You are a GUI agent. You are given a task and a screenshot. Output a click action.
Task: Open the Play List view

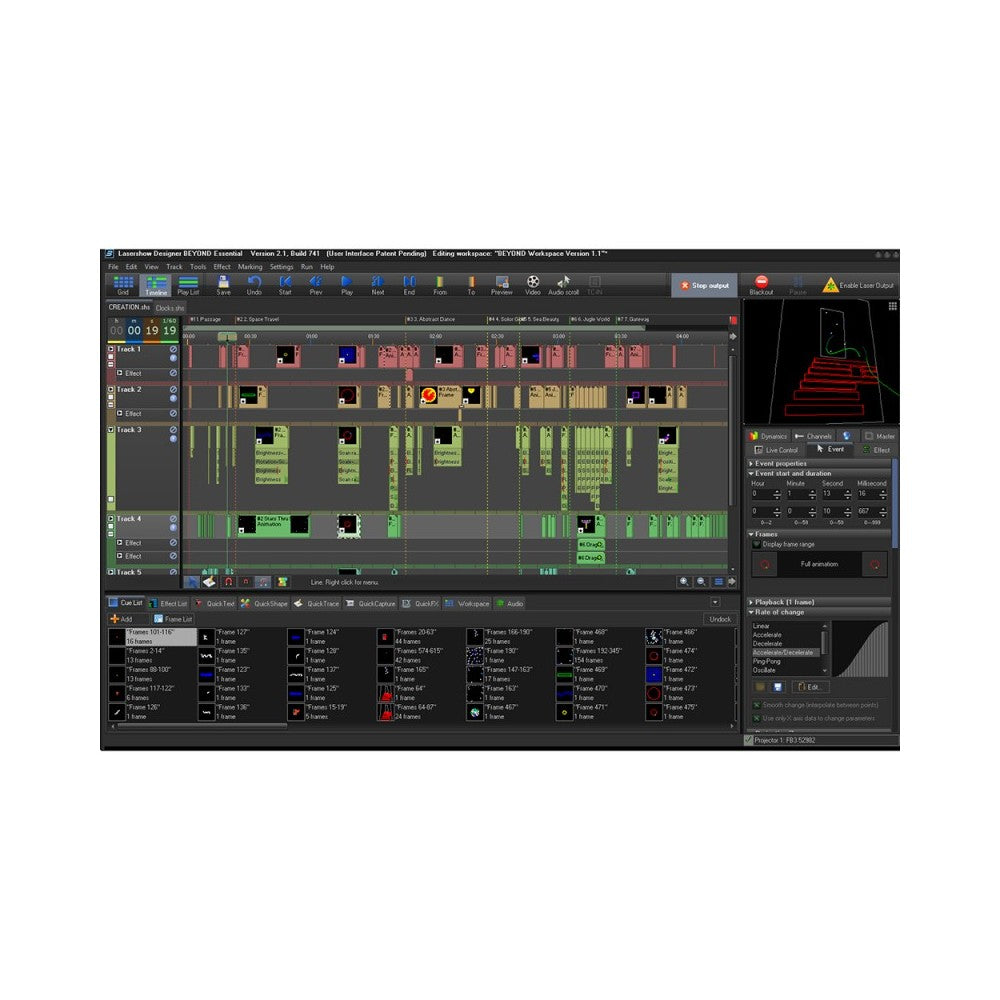[188, 285]
